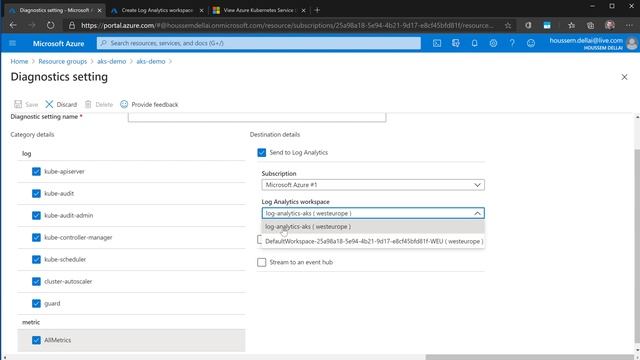Click the user account avatar
This screenshot has width=640, height=360.
pos(632,43)
